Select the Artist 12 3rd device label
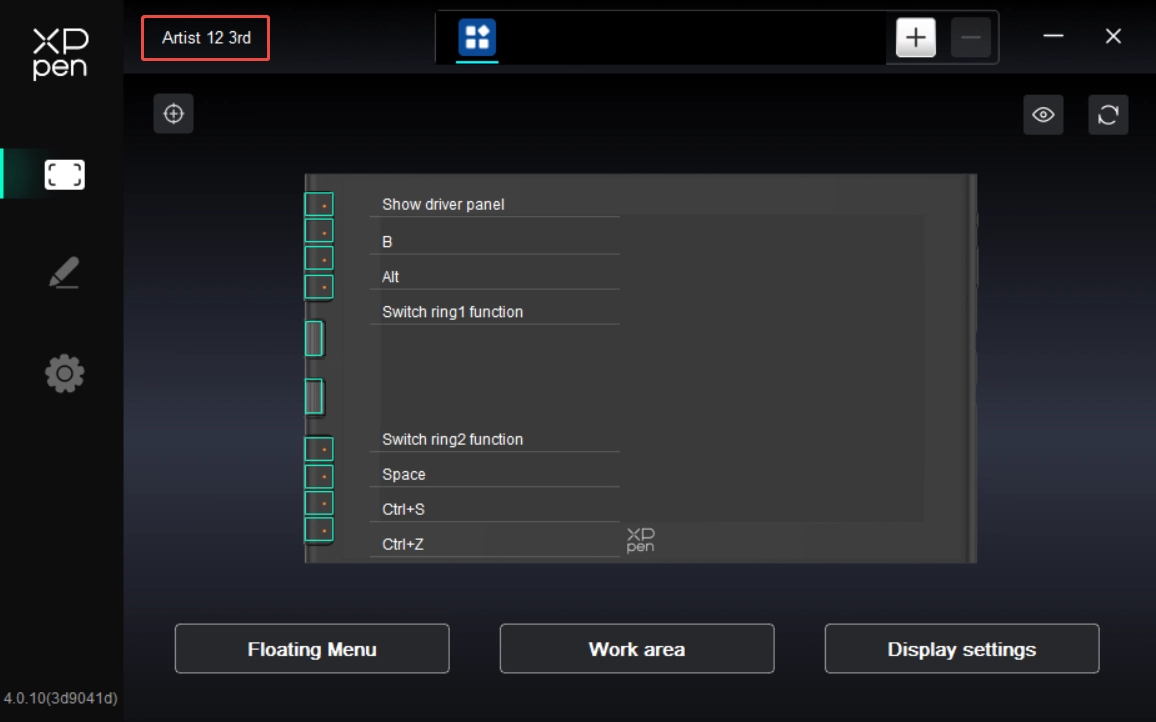Screen dimensions: 1156x722 pyautogui.click(x=206, y=38)
